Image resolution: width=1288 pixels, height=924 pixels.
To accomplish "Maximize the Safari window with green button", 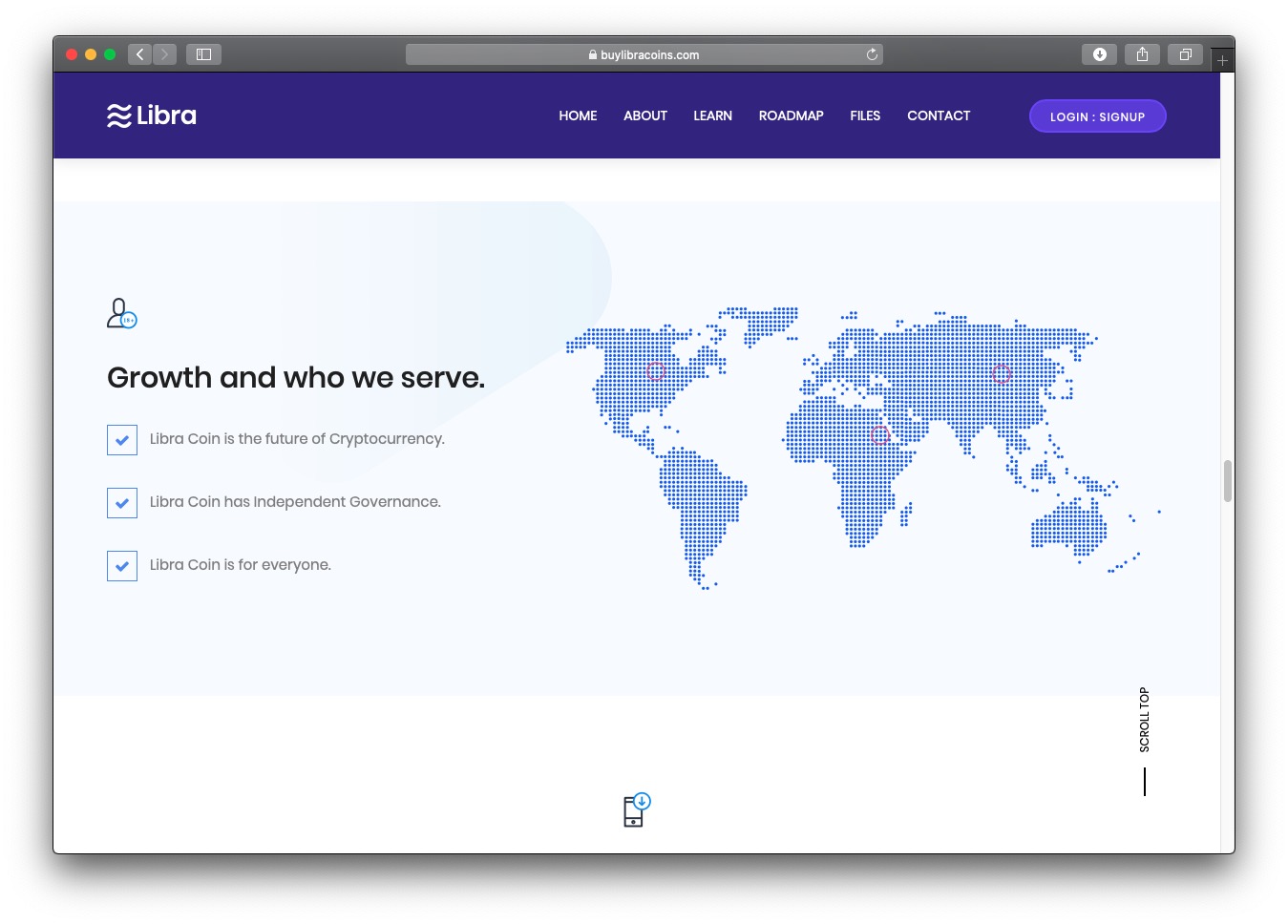I will pos(110,54).
